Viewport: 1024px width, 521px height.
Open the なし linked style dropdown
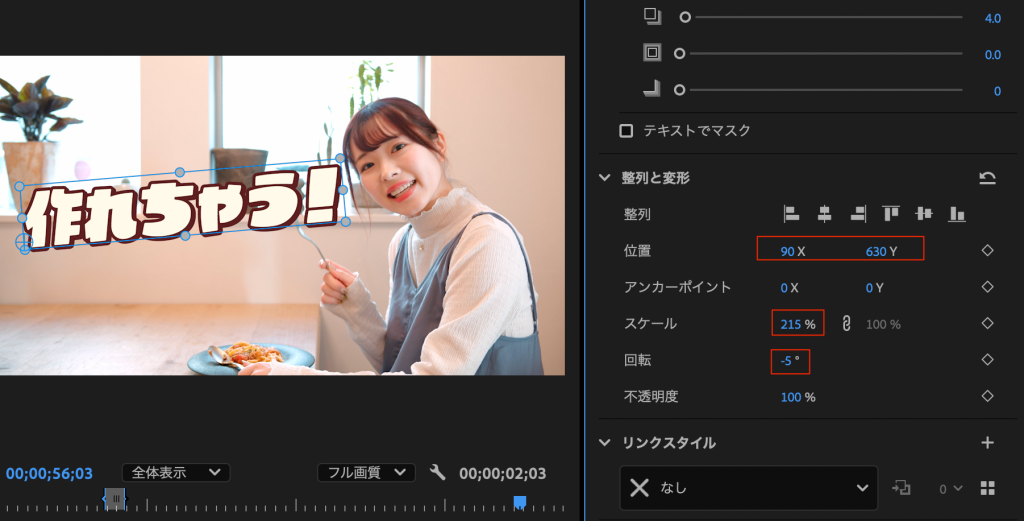[748, 488]
